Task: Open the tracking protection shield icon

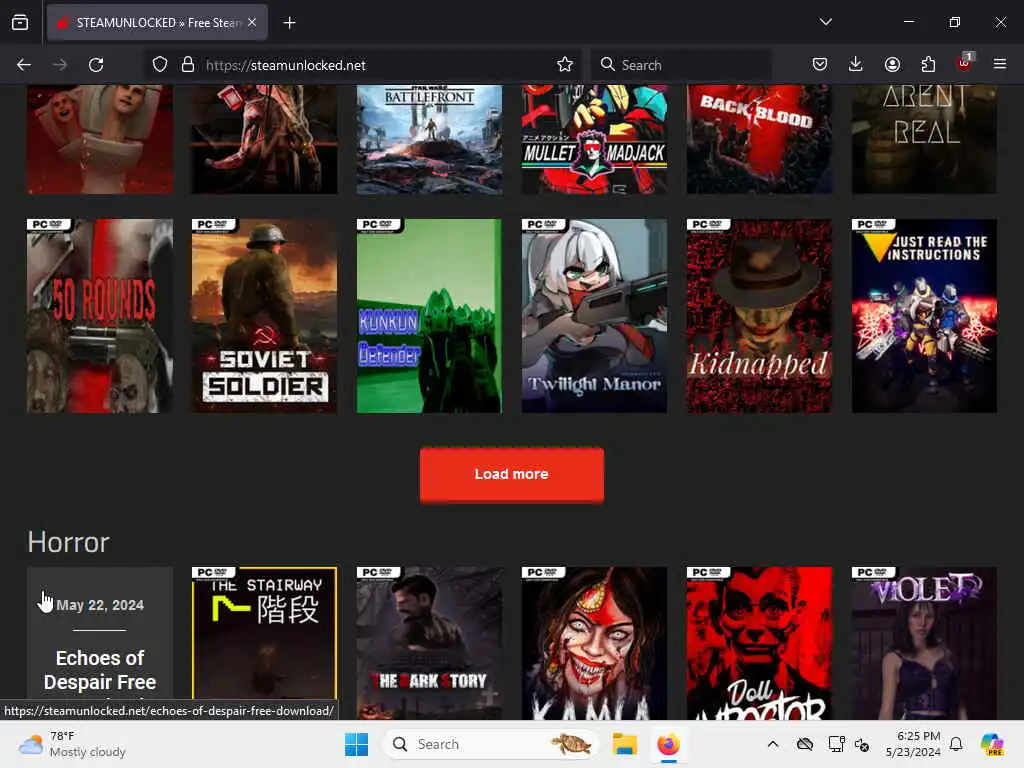Action: 160,65
